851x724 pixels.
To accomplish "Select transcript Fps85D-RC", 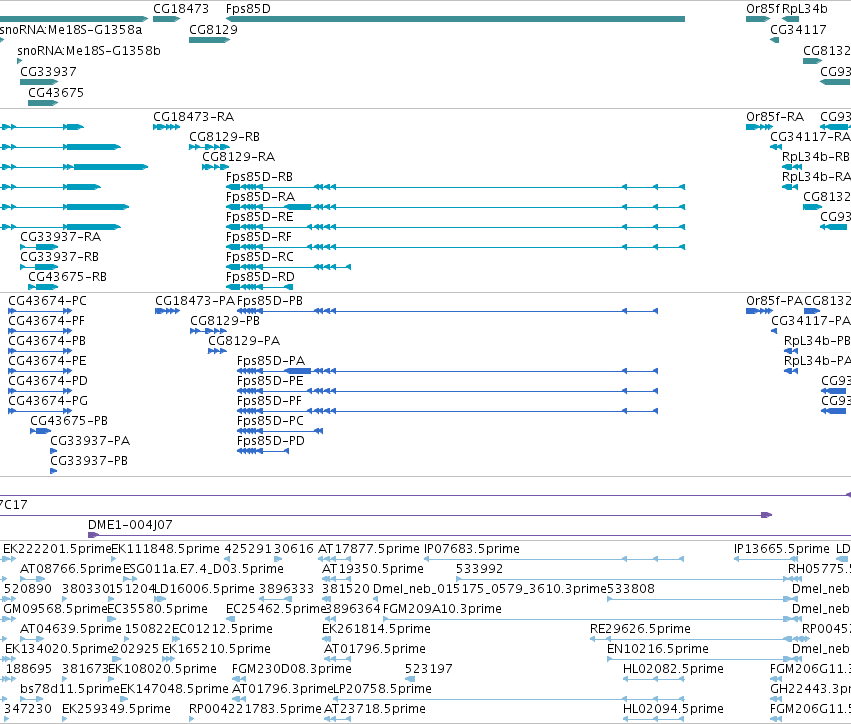I will click(260, 257).
